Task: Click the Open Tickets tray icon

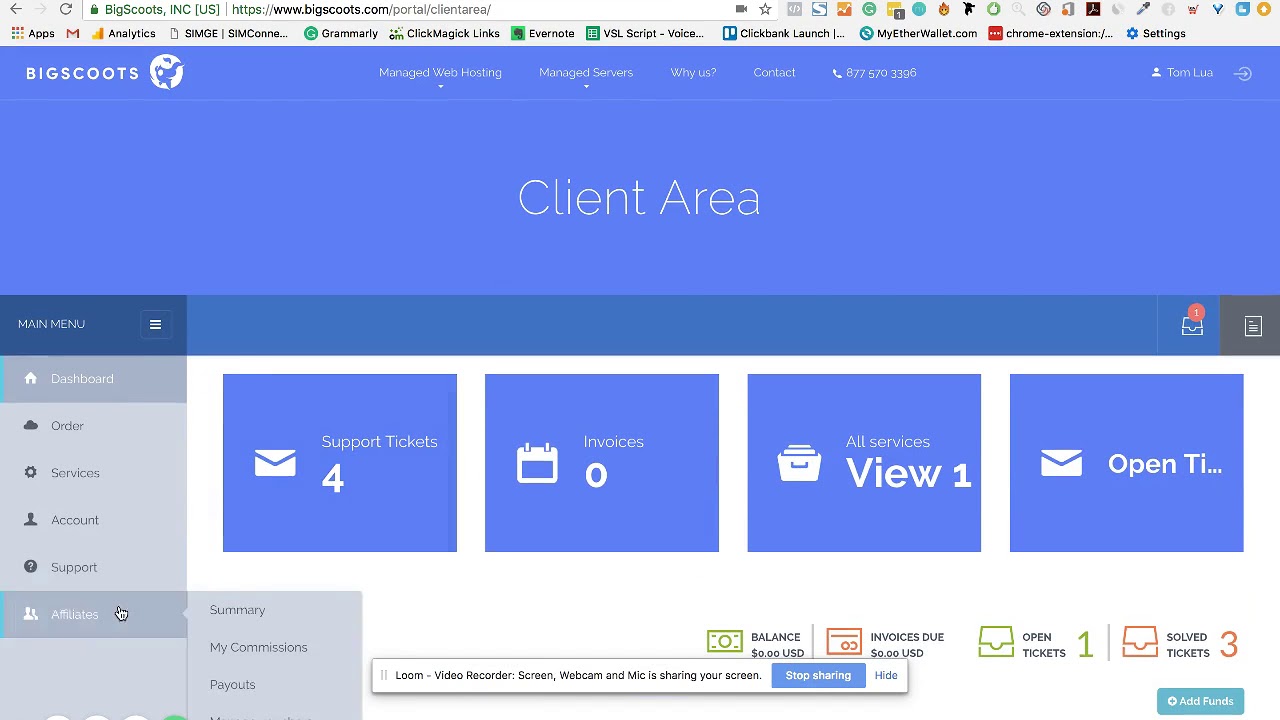Action: coord(996,641)
